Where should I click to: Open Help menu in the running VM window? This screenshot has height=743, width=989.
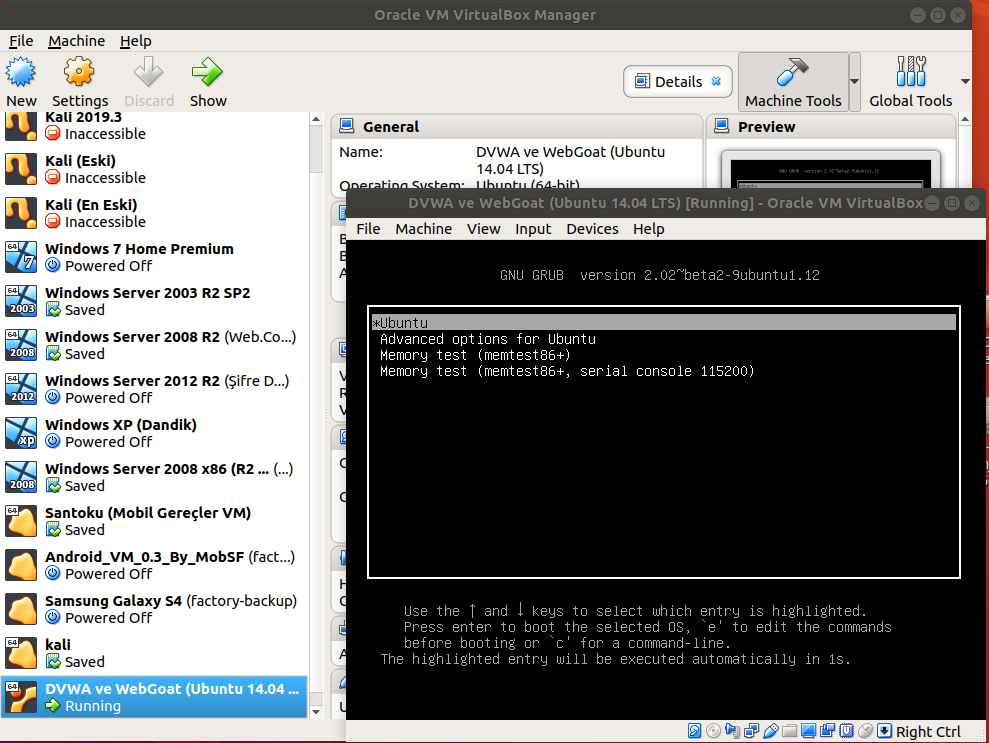pos(648,229)
